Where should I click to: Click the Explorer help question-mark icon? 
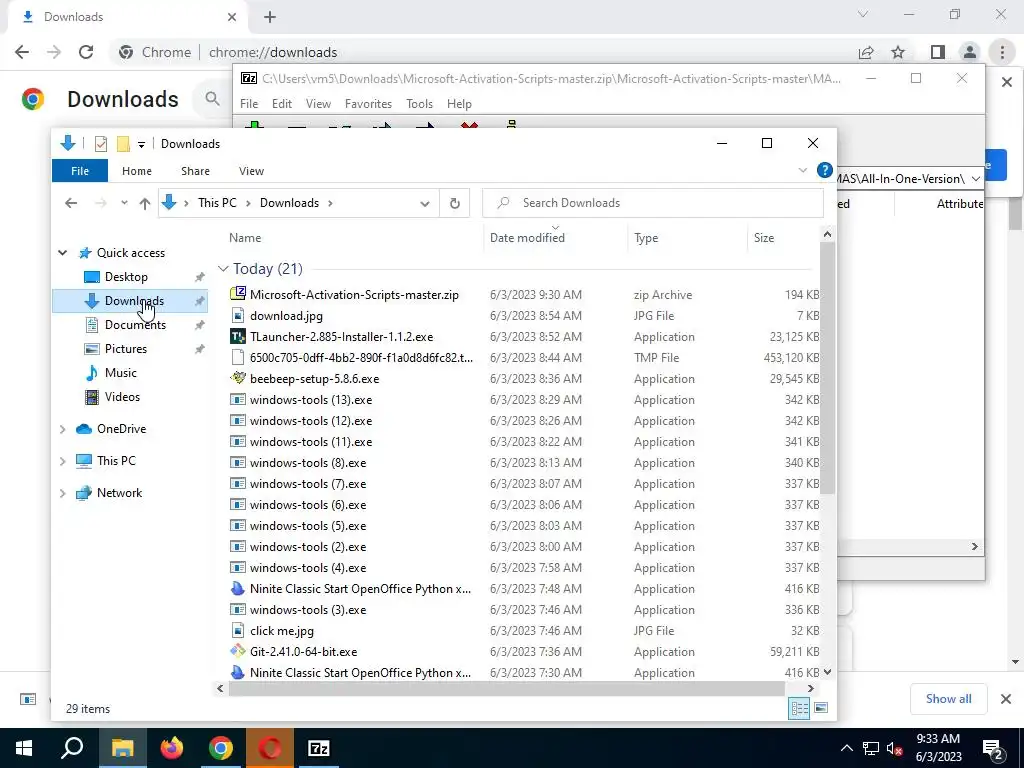(x=824, y=170)
